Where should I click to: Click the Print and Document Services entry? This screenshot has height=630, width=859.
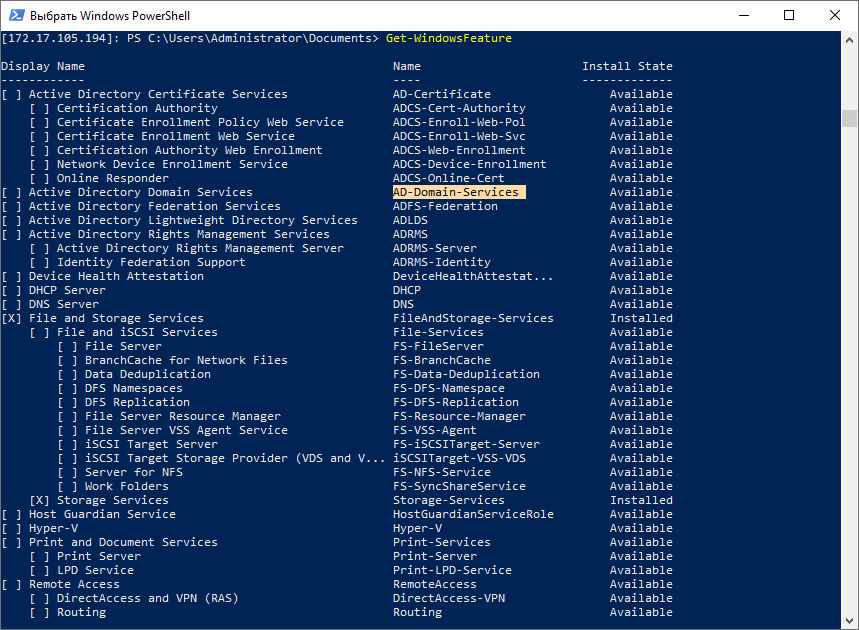[123, 542]
